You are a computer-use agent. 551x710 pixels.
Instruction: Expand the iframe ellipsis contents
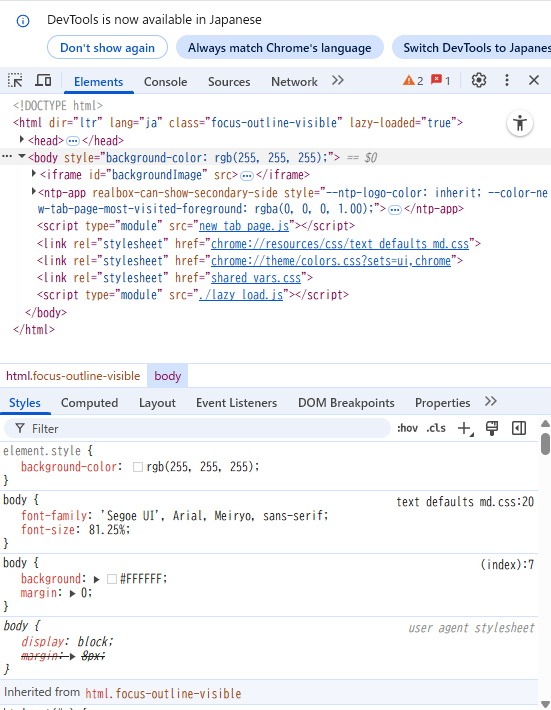[x=247, y=175]
